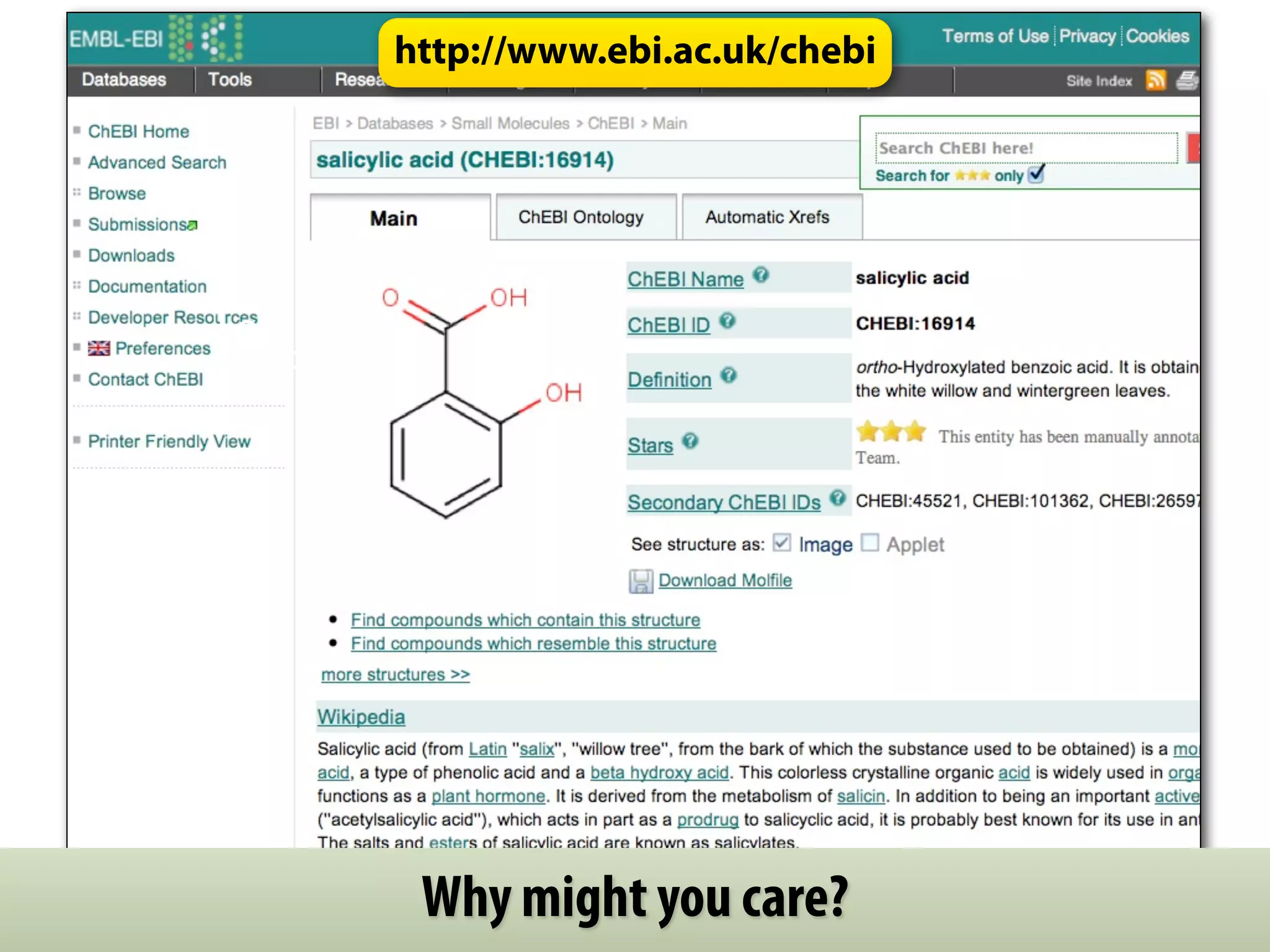Image resolution: width=1270 pixels, height=952 pixels.
Task: Click Contact ChEBI in sidebar
Action: tap(145, 379)
